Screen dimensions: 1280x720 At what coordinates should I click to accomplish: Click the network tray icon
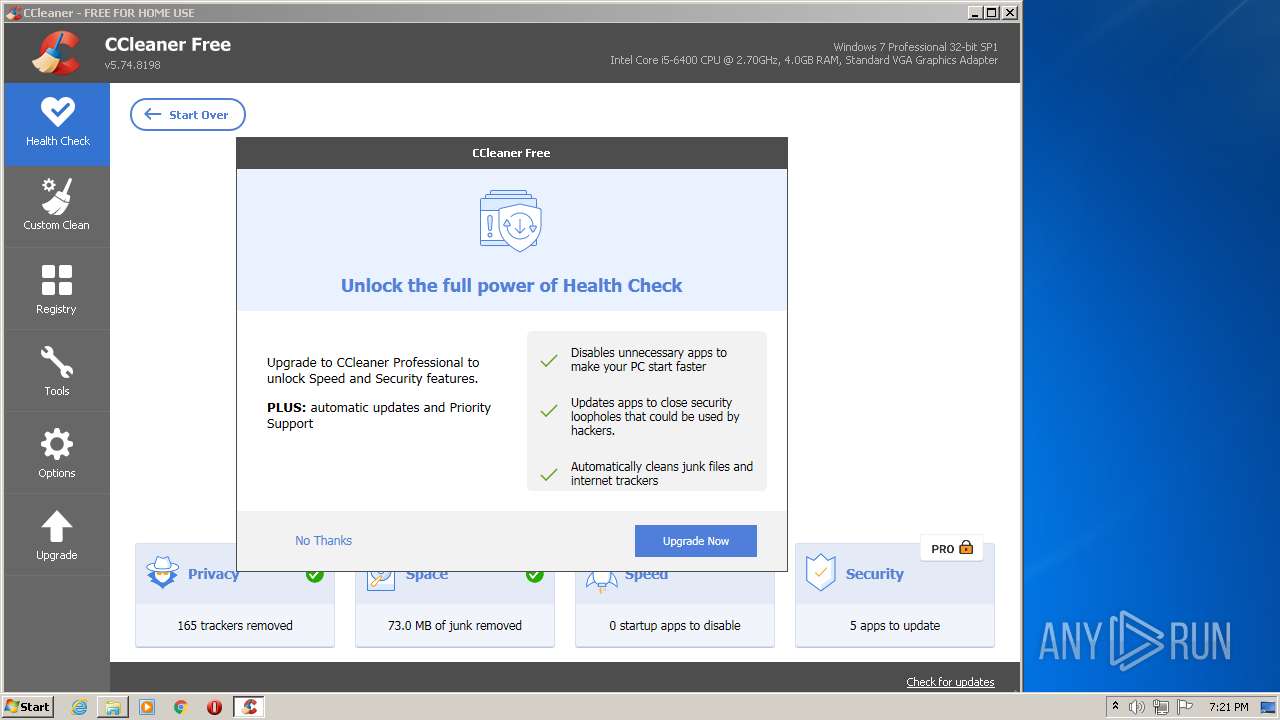coord(1160,707)
